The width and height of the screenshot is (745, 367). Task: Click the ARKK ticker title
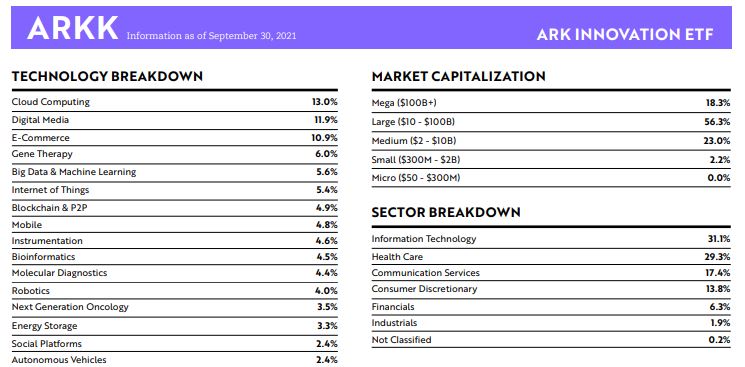73,28
